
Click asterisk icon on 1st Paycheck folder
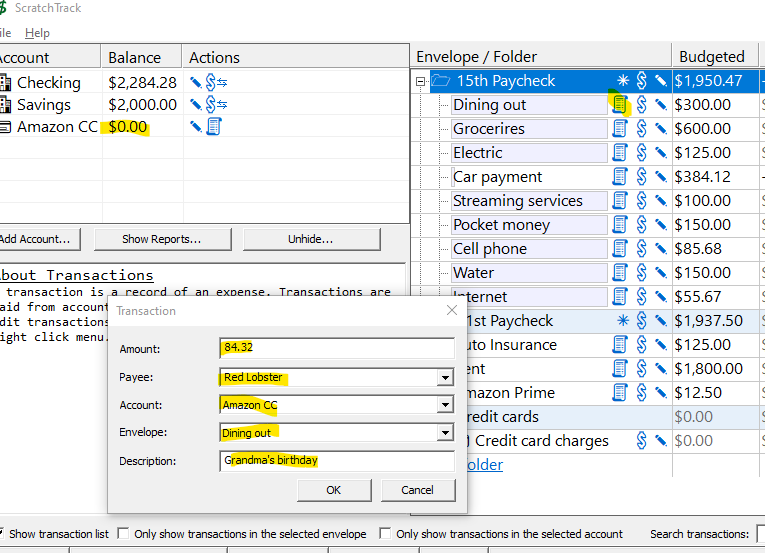(623, 321)
